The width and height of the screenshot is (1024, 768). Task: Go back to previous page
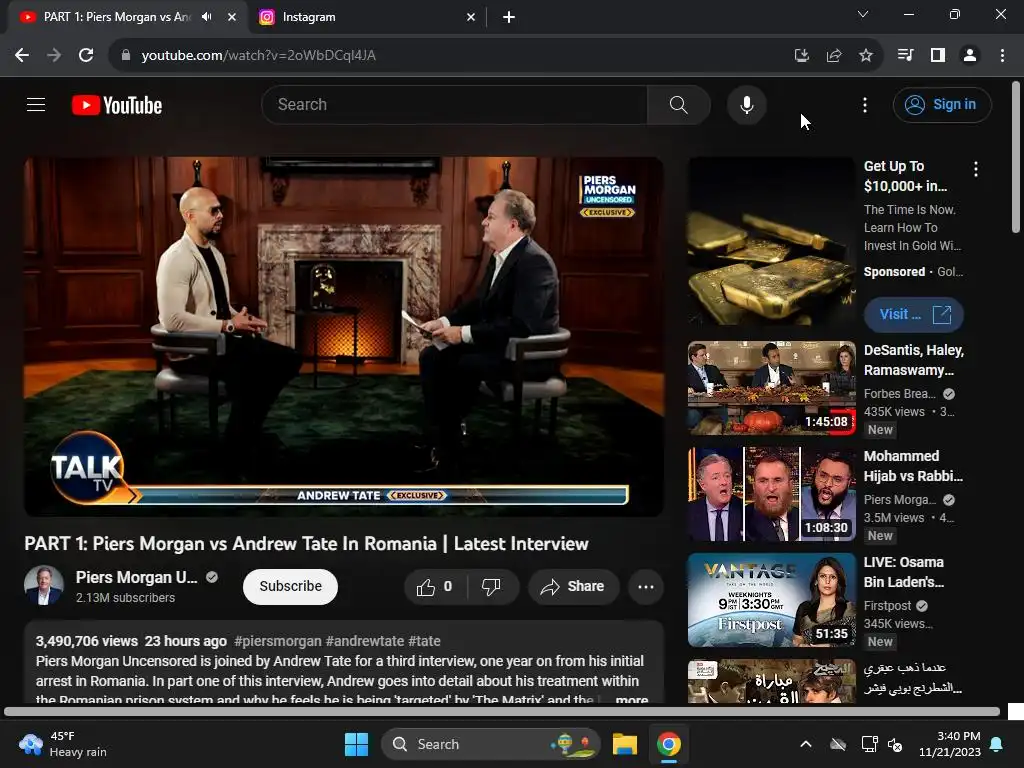[x=22, y=56]
